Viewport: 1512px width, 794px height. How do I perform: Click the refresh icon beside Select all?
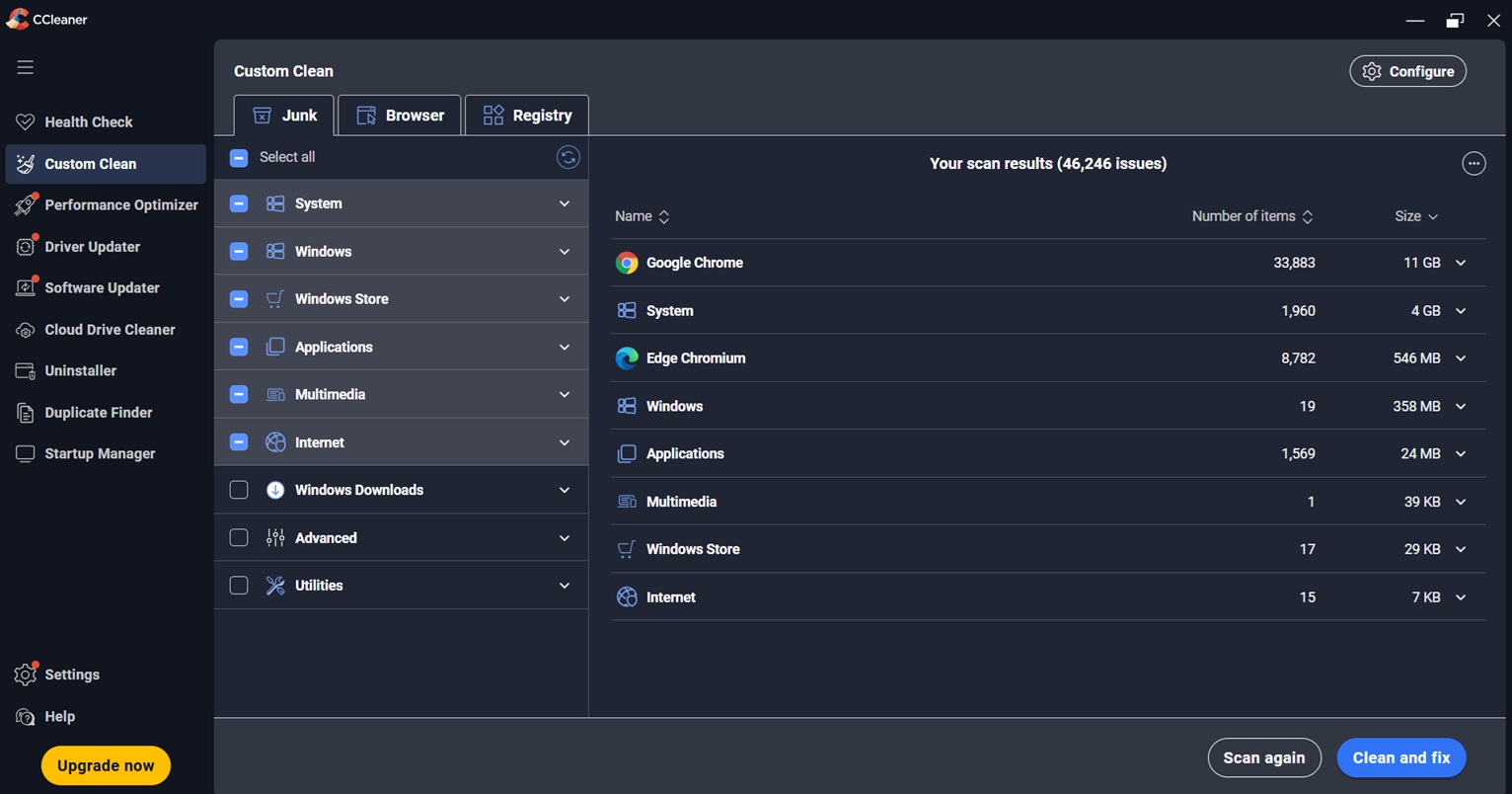coord(568,157)
